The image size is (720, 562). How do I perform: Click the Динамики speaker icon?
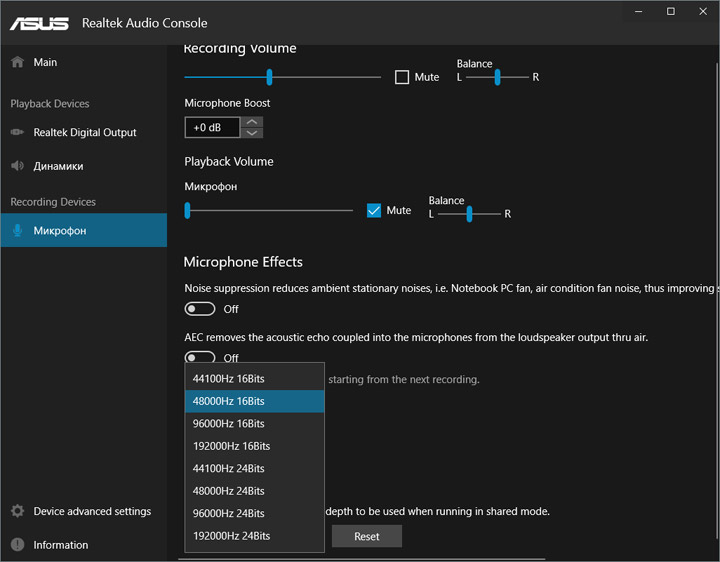(17, 166)
